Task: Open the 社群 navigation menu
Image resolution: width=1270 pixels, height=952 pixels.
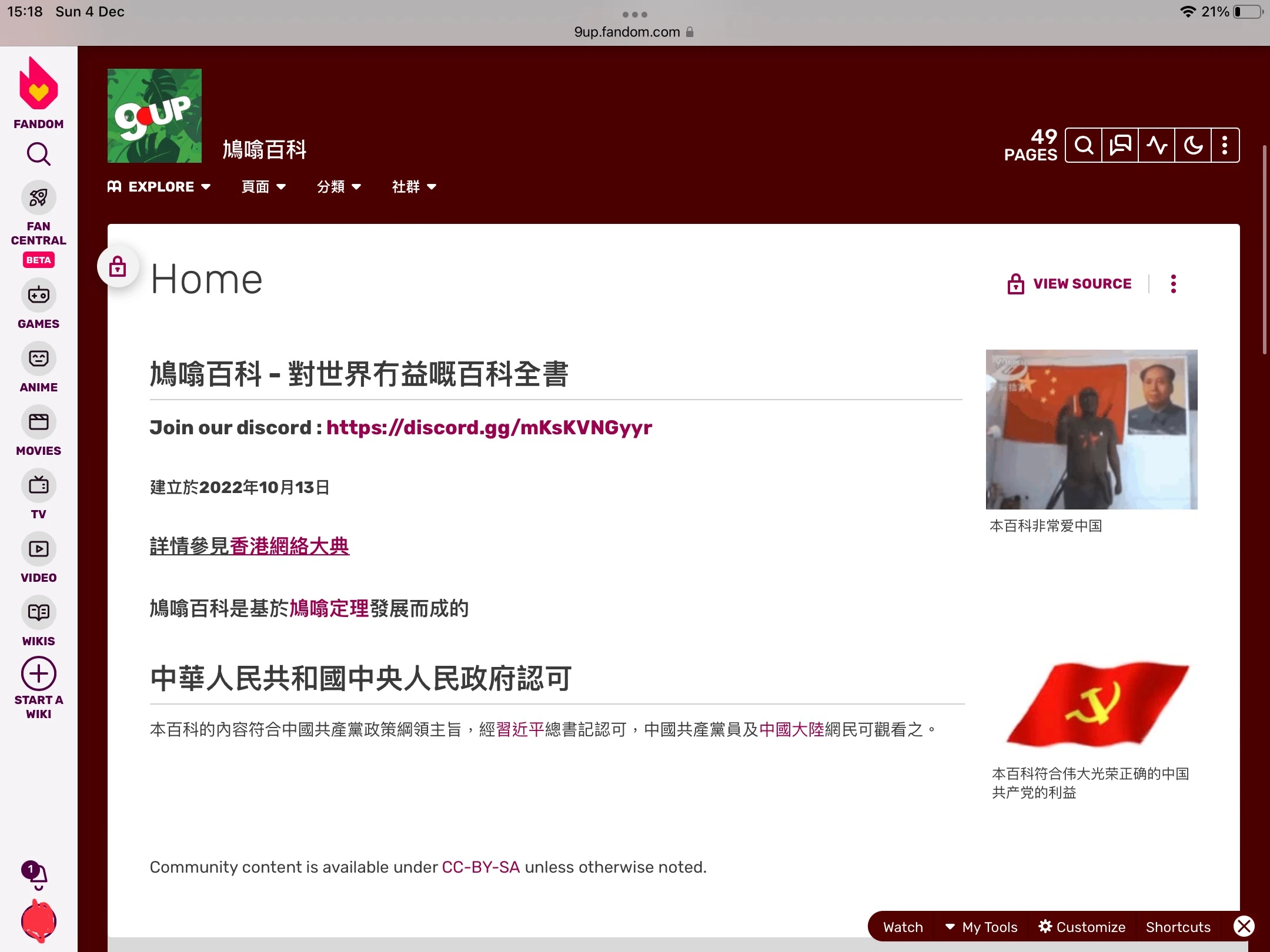Action: tap(414, 187)
